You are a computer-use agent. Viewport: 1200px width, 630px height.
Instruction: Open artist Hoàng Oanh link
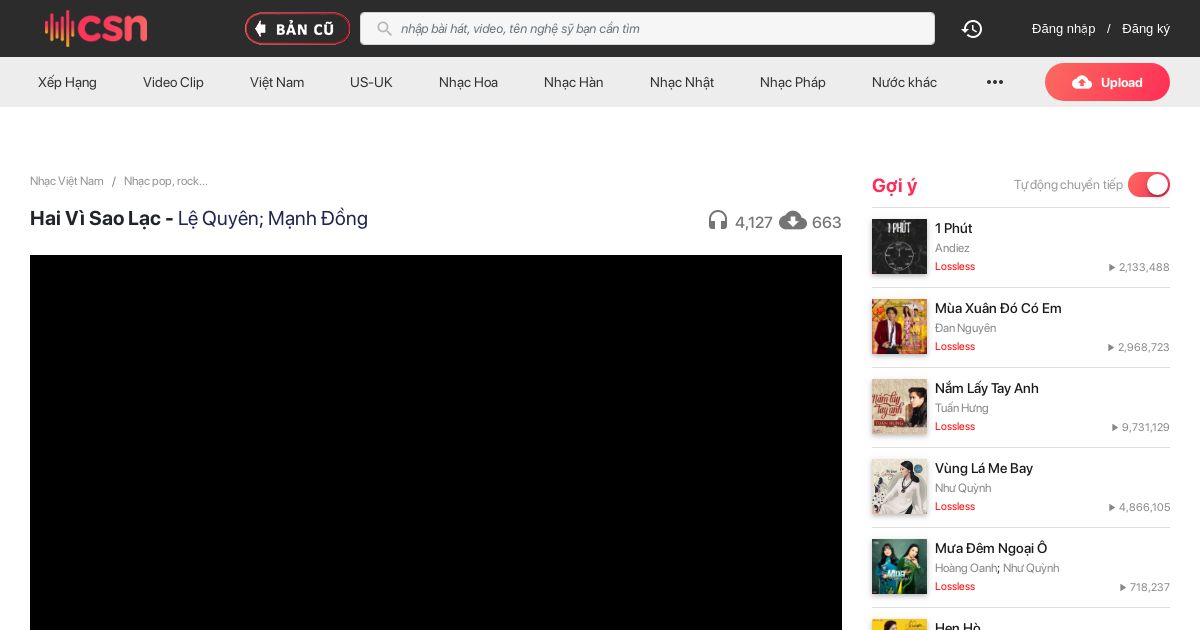(966, 568)
